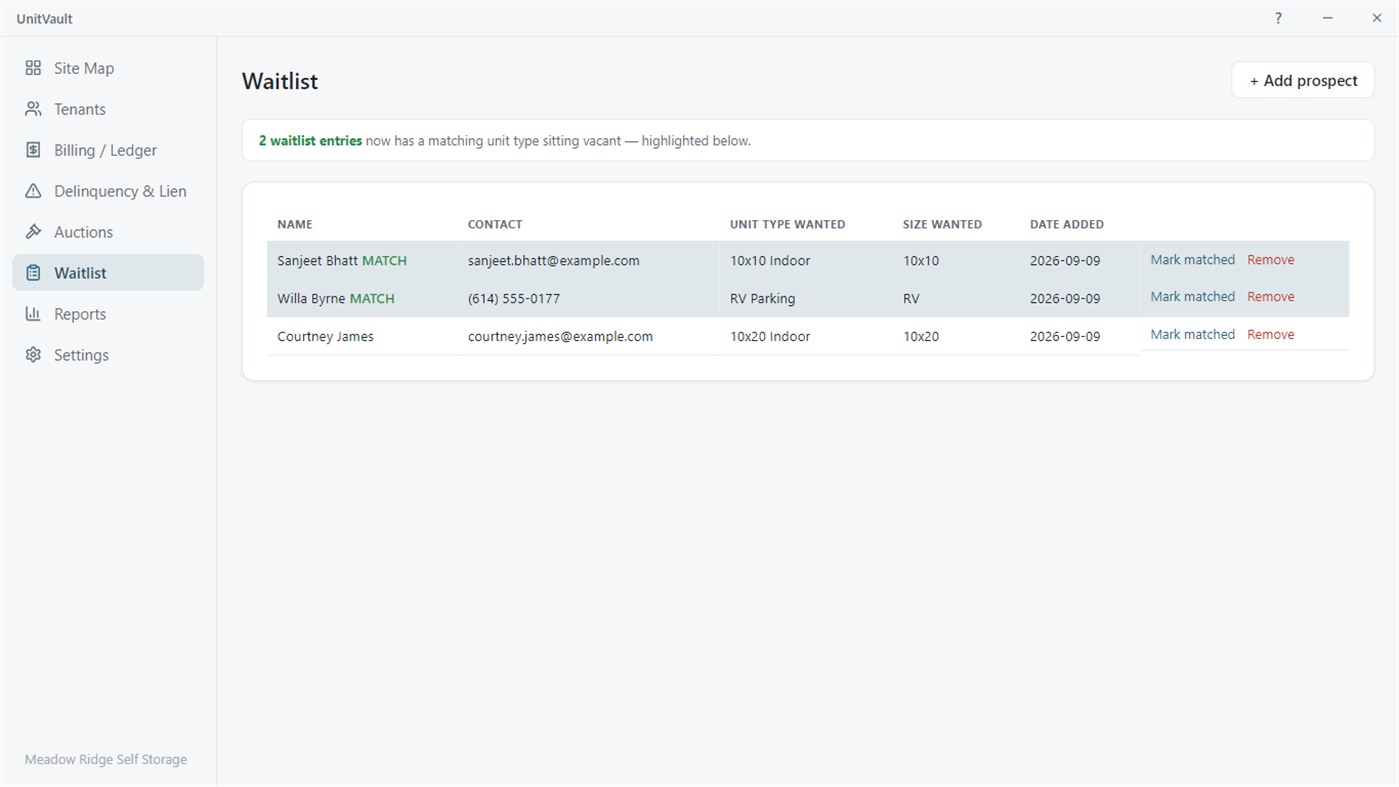Click the Waitlist clipboard icon

coord(33,273)
